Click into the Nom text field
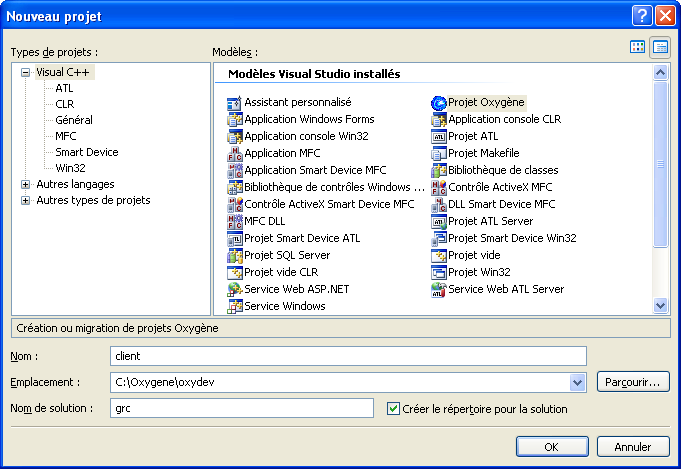Viewport: 681px width, 469px height. (348, 357)
